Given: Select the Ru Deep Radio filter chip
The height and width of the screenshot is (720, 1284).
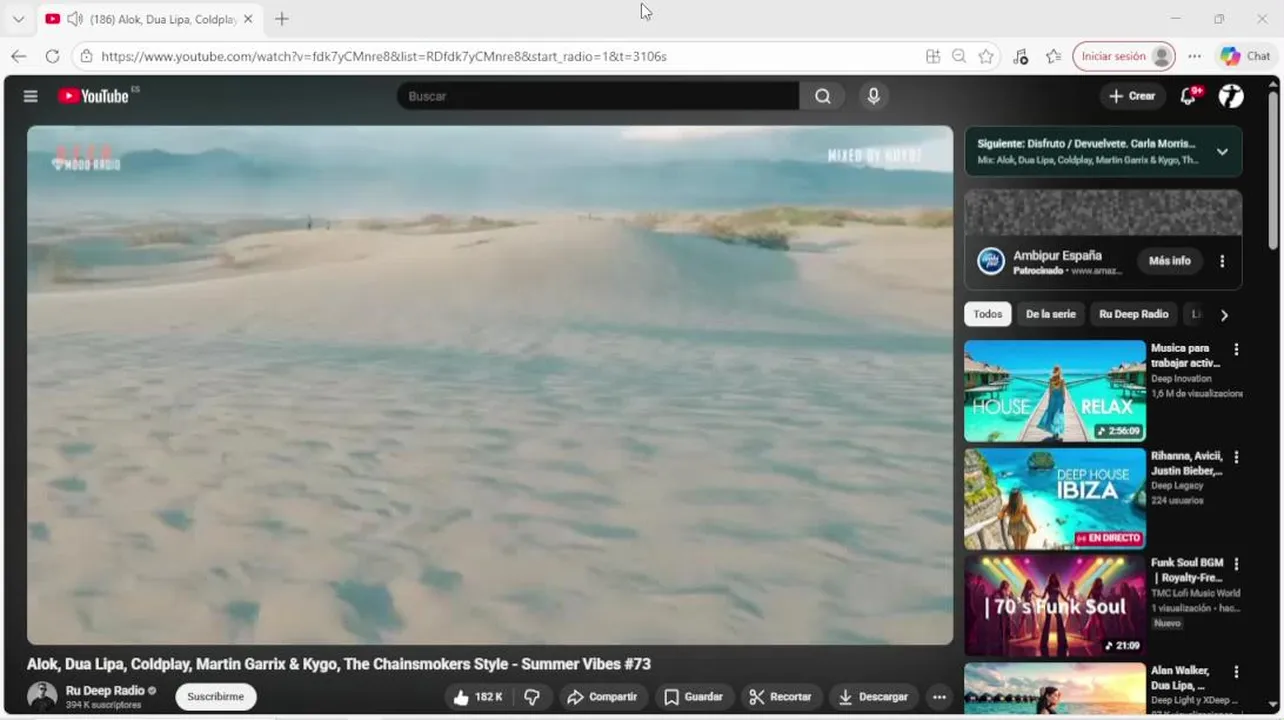Looking at the screenshot, I should (x=1133, y=314).
